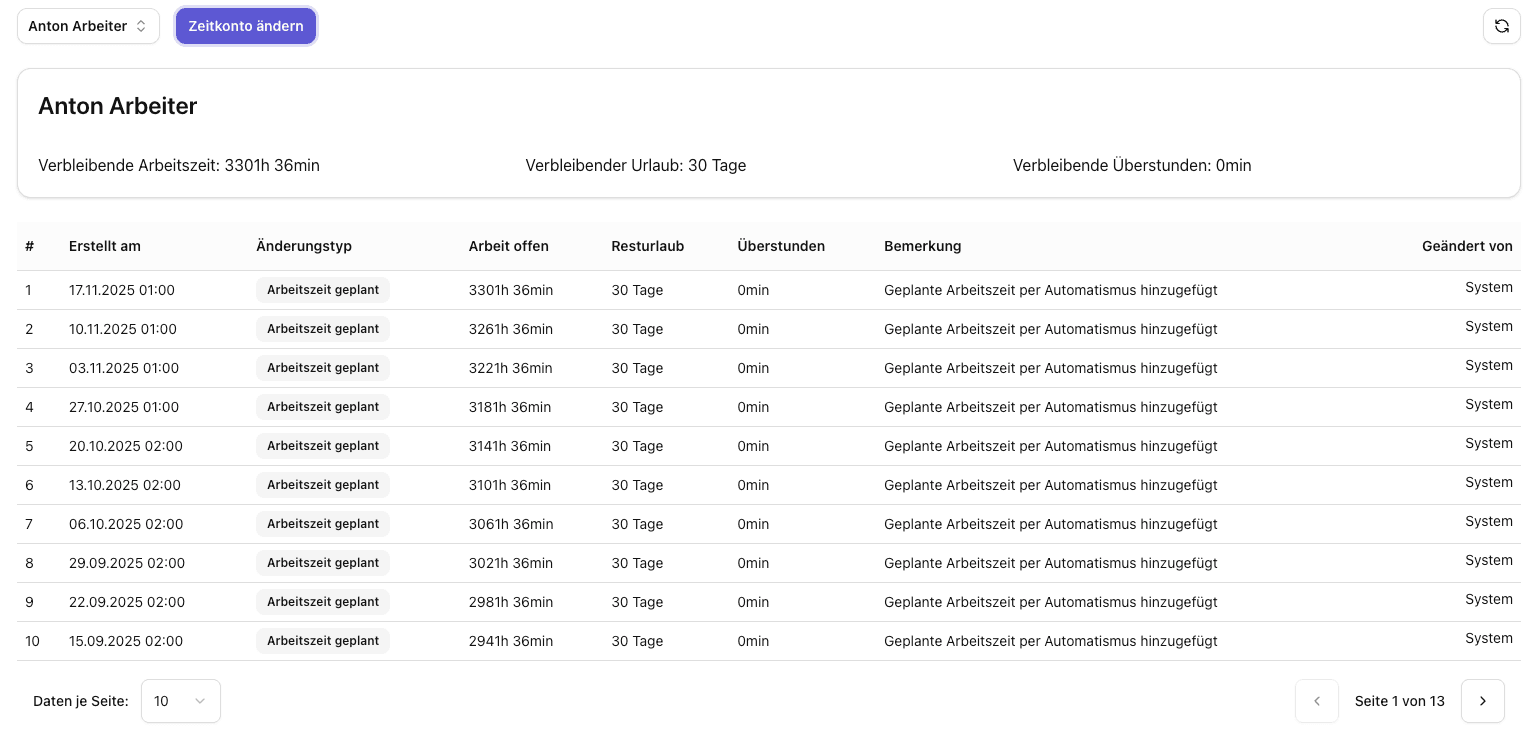1534x736 pixels.
Task: Select 'System' in the first table row
Action: pos(1489,287)
